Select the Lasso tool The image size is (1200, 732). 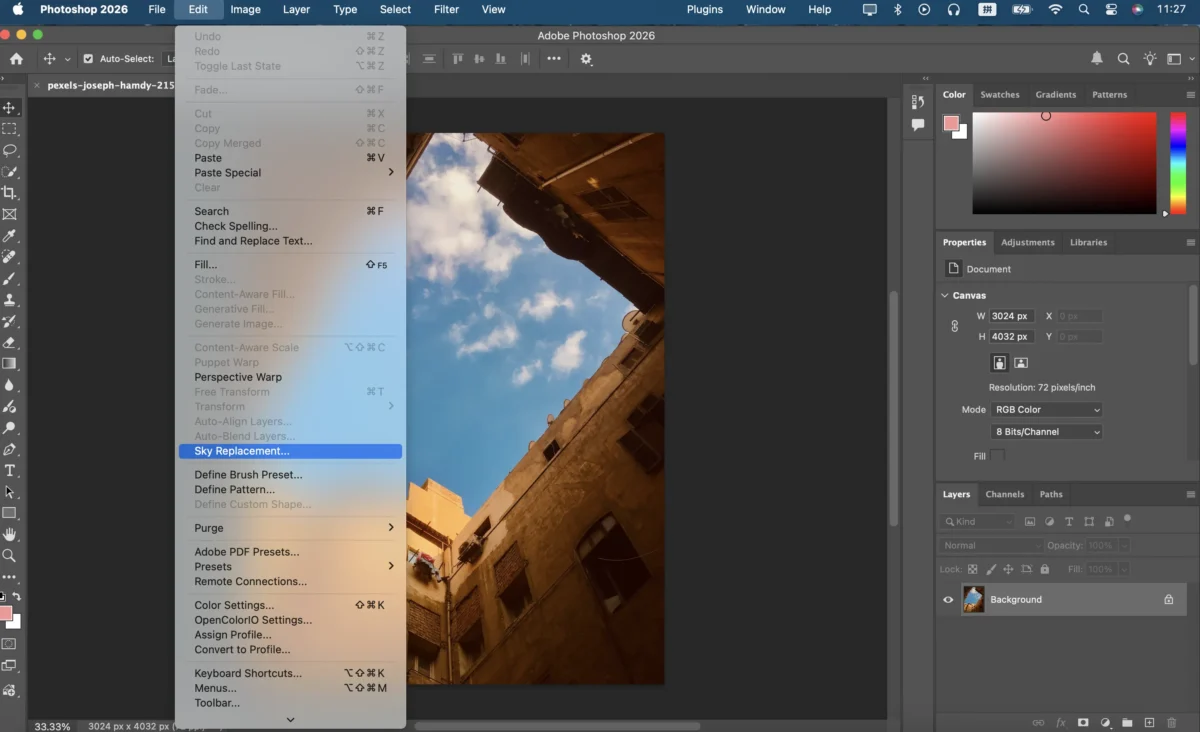(x=10, y=150)
